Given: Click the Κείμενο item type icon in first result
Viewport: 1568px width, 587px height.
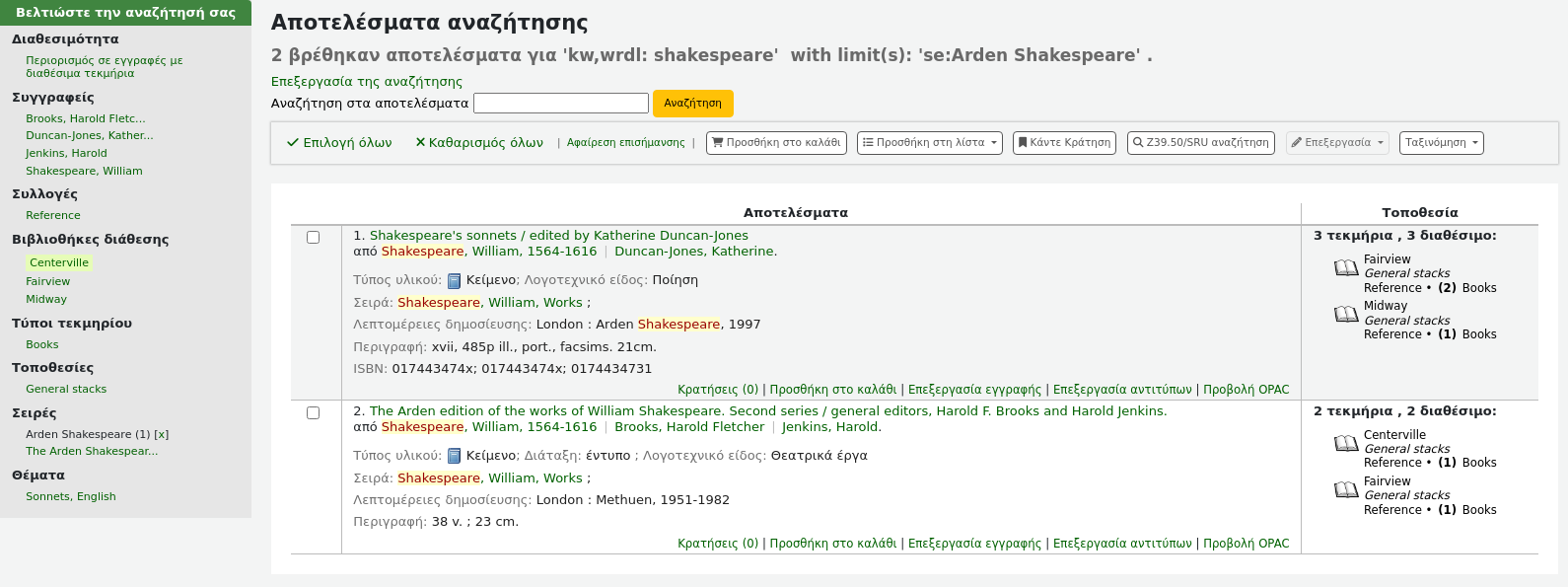Looking at the screenshot, I should tap(454, 281).
